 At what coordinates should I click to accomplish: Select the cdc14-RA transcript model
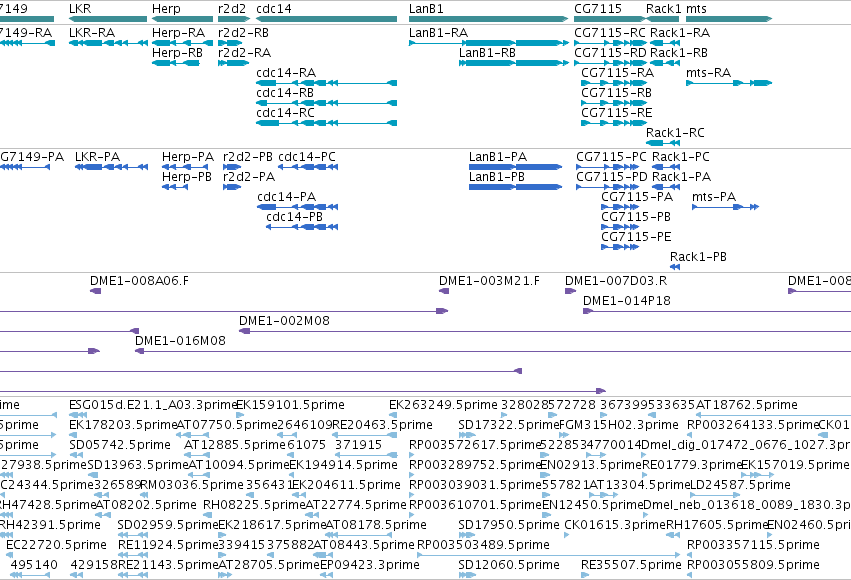(x=326, y=83)
